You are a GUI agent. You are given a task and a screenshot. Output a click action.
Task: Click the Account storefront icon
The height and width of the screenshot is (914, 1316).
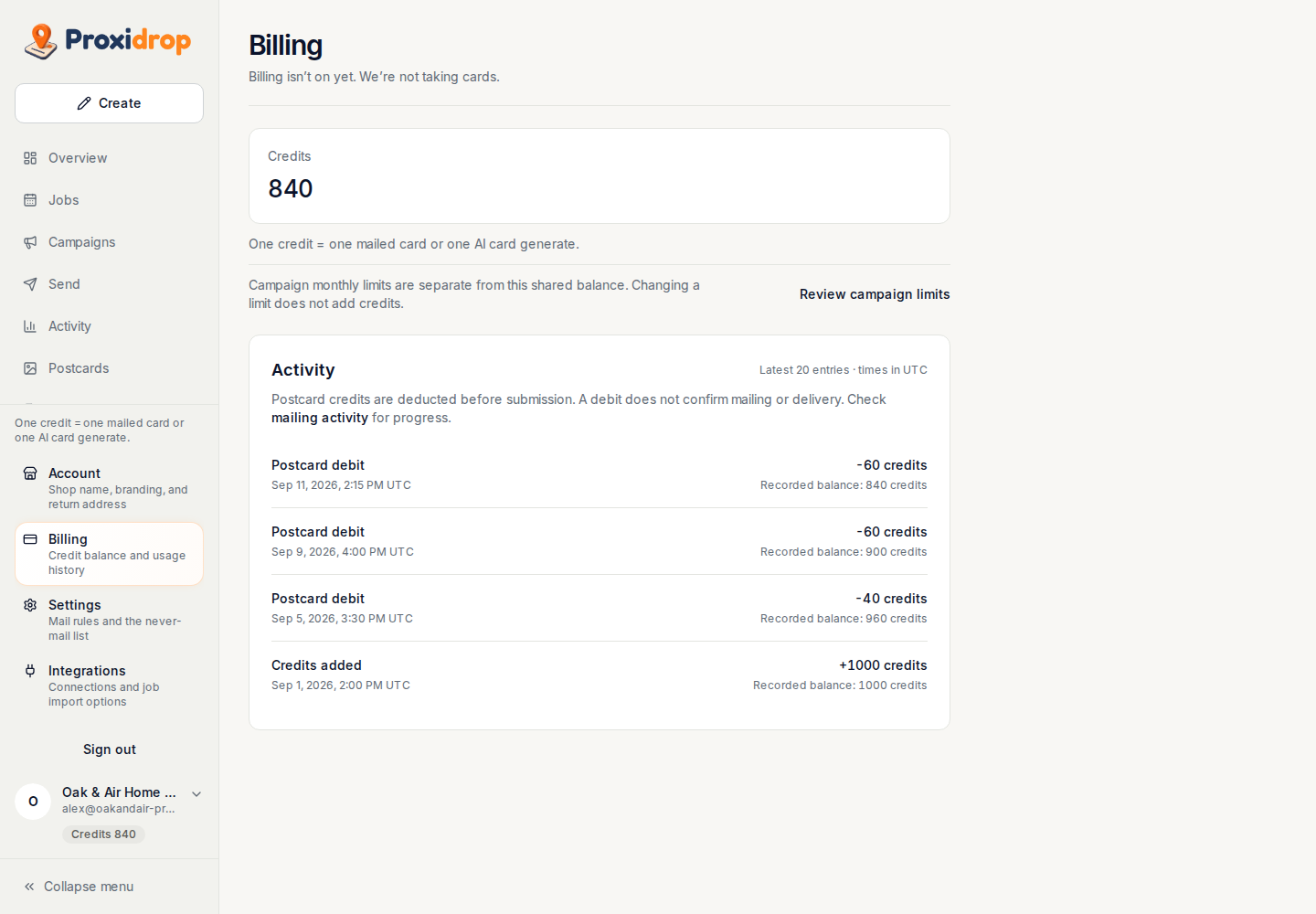[x=30, y=473]
